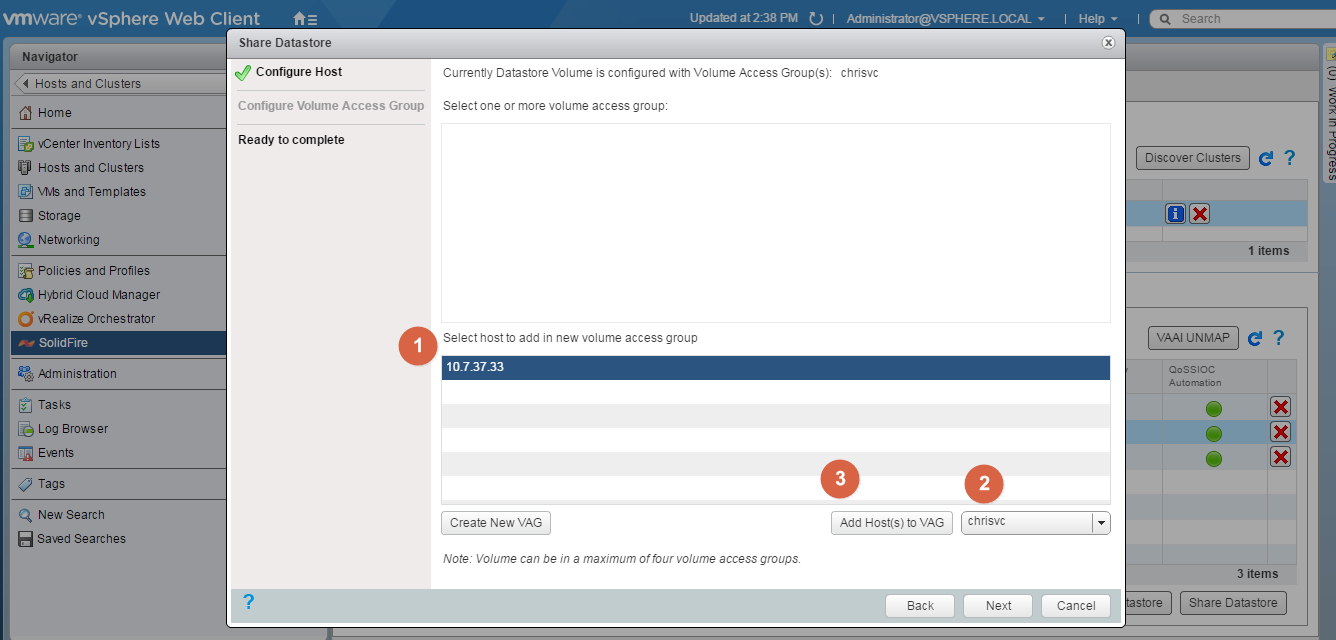Open New Search in the Navigator

(70, 515)
